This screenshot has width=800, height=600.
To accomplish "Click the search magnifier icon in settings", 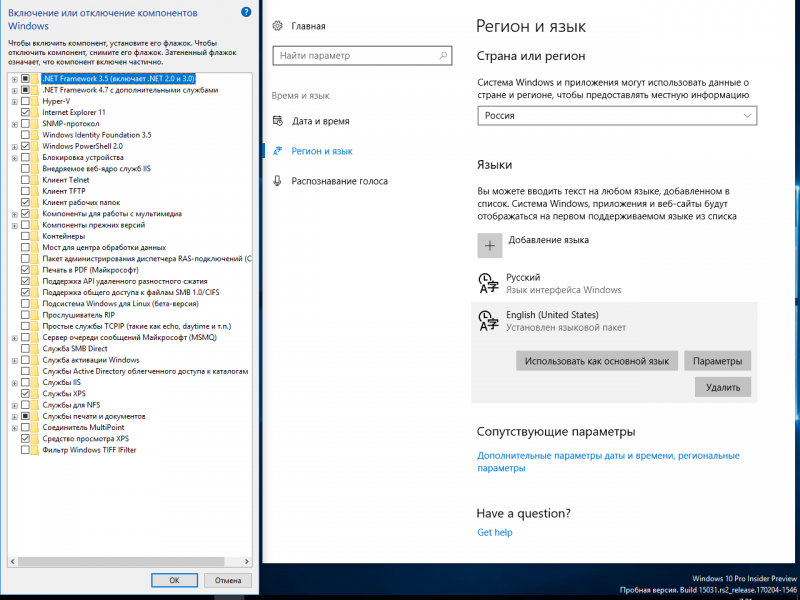I will pos(443,55).
